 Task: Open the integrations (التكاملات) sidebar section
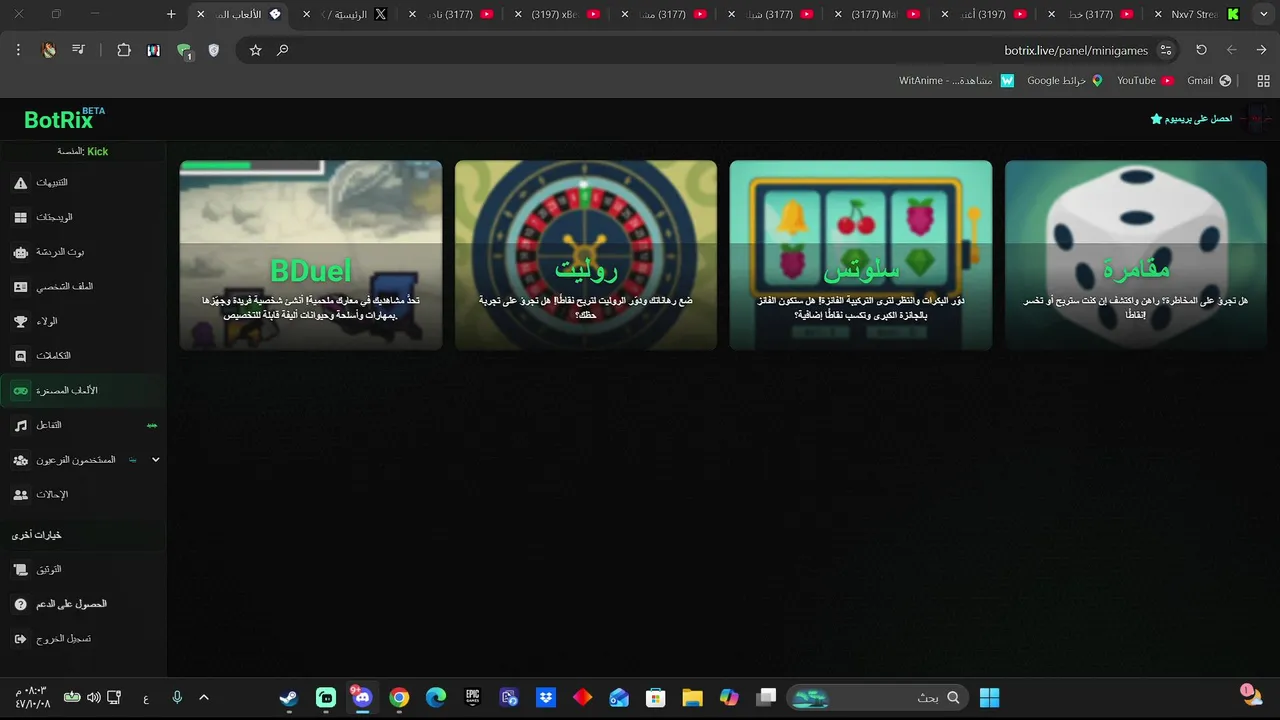[x=83, y=356]
